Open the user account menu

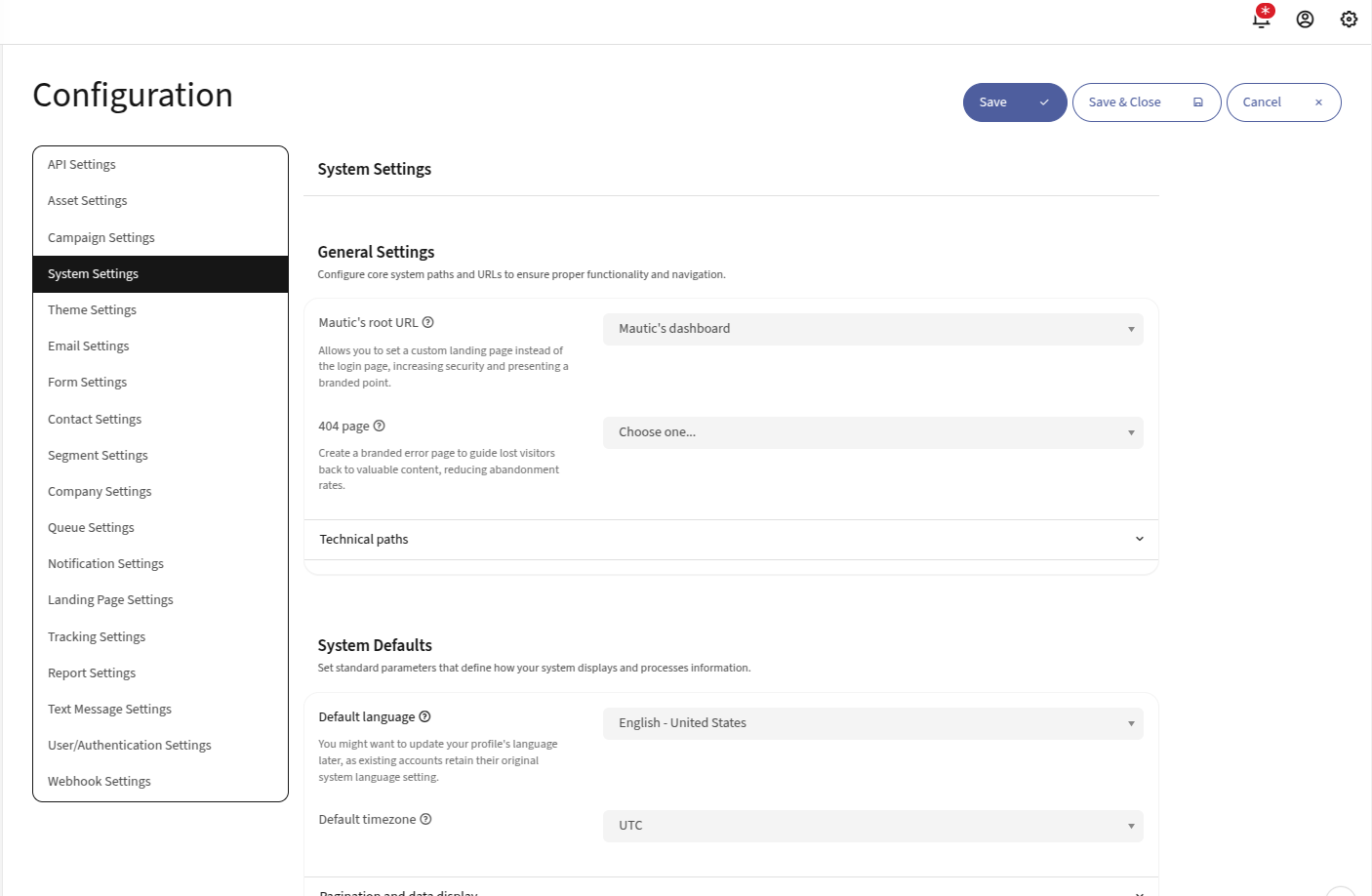click(1305, 19)
